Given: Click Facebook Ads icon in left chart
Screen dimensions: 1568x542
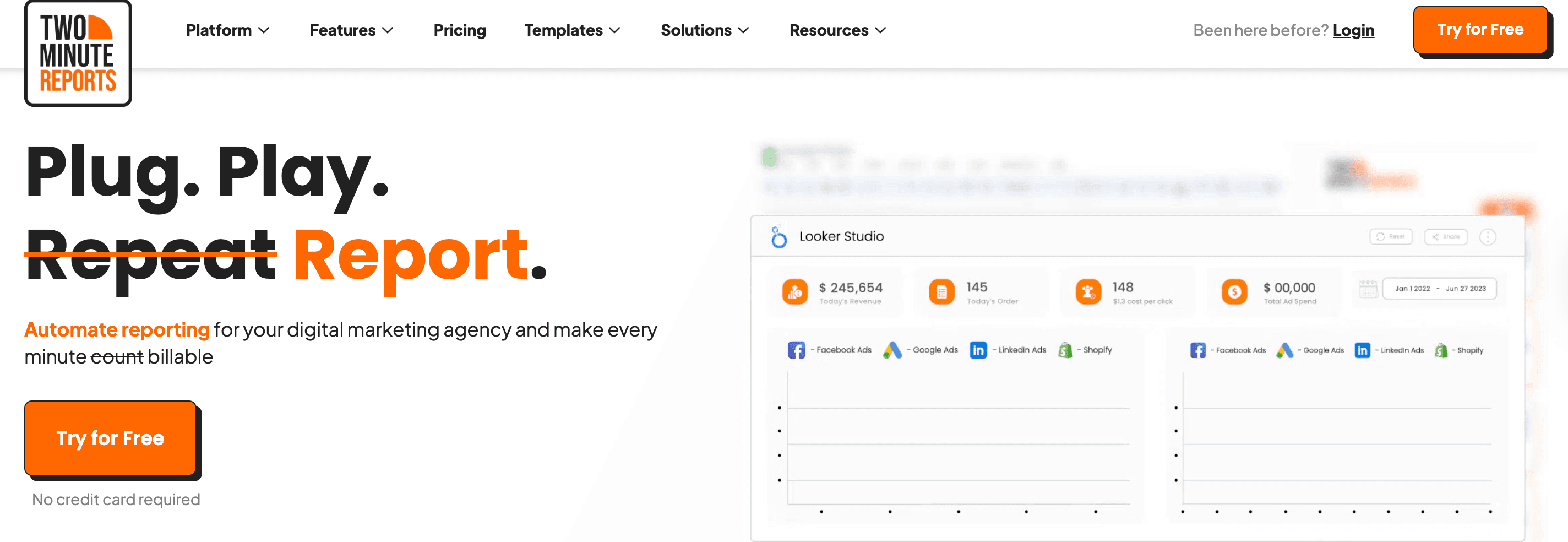Looking at the screenshot, I should pos(796,350).
